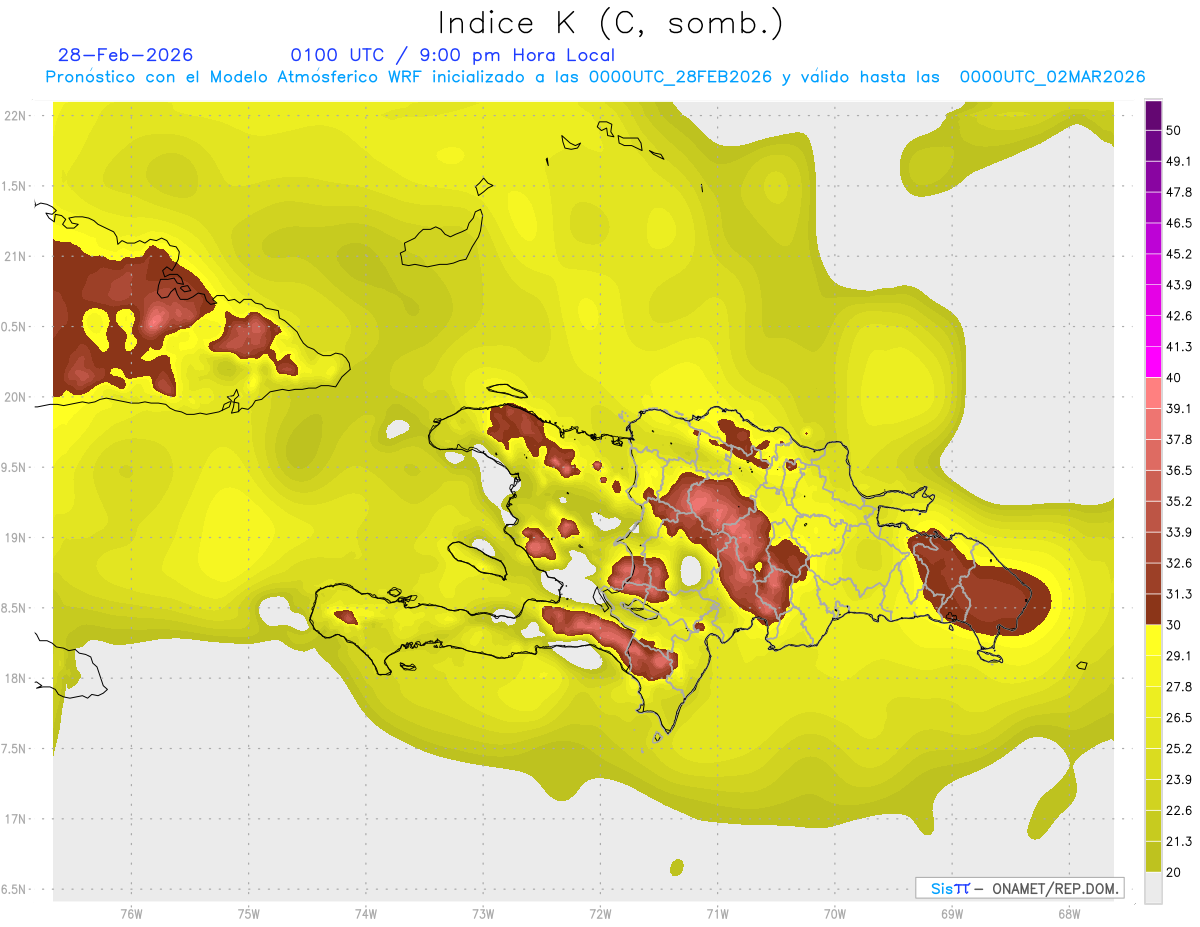Click the longitude label '71W'

pyautogui.click(x=717, y=914)
